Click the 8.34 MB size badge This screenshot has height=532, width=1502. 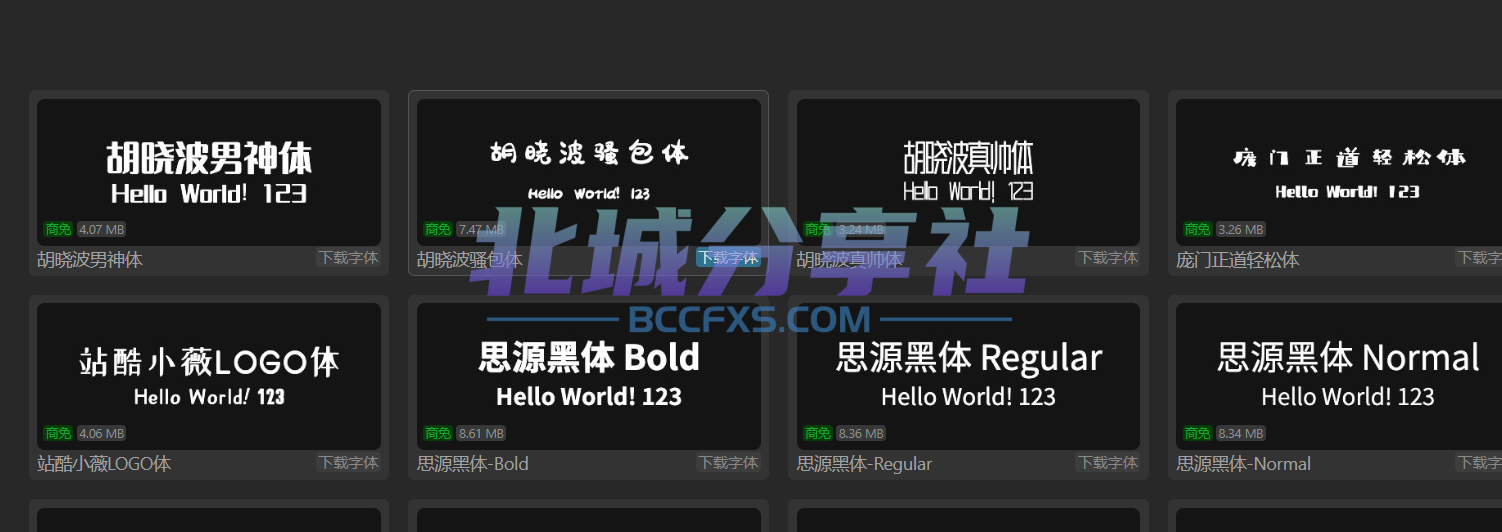pos(1241,434)
